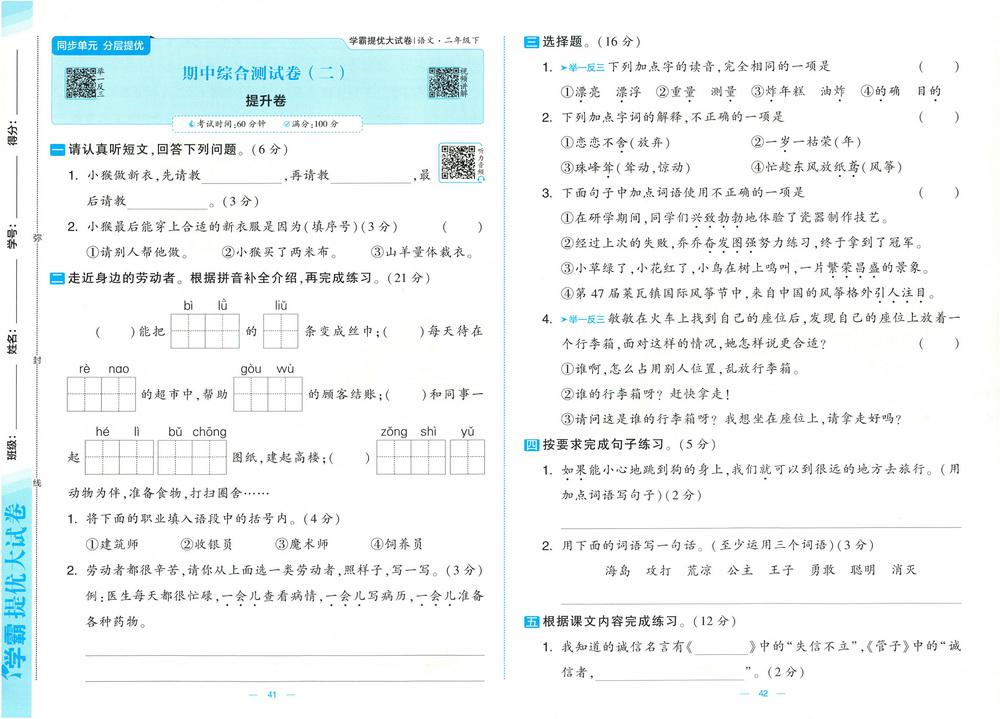Click the writing grid under pinyin bǔ chōng

point(192,457)
